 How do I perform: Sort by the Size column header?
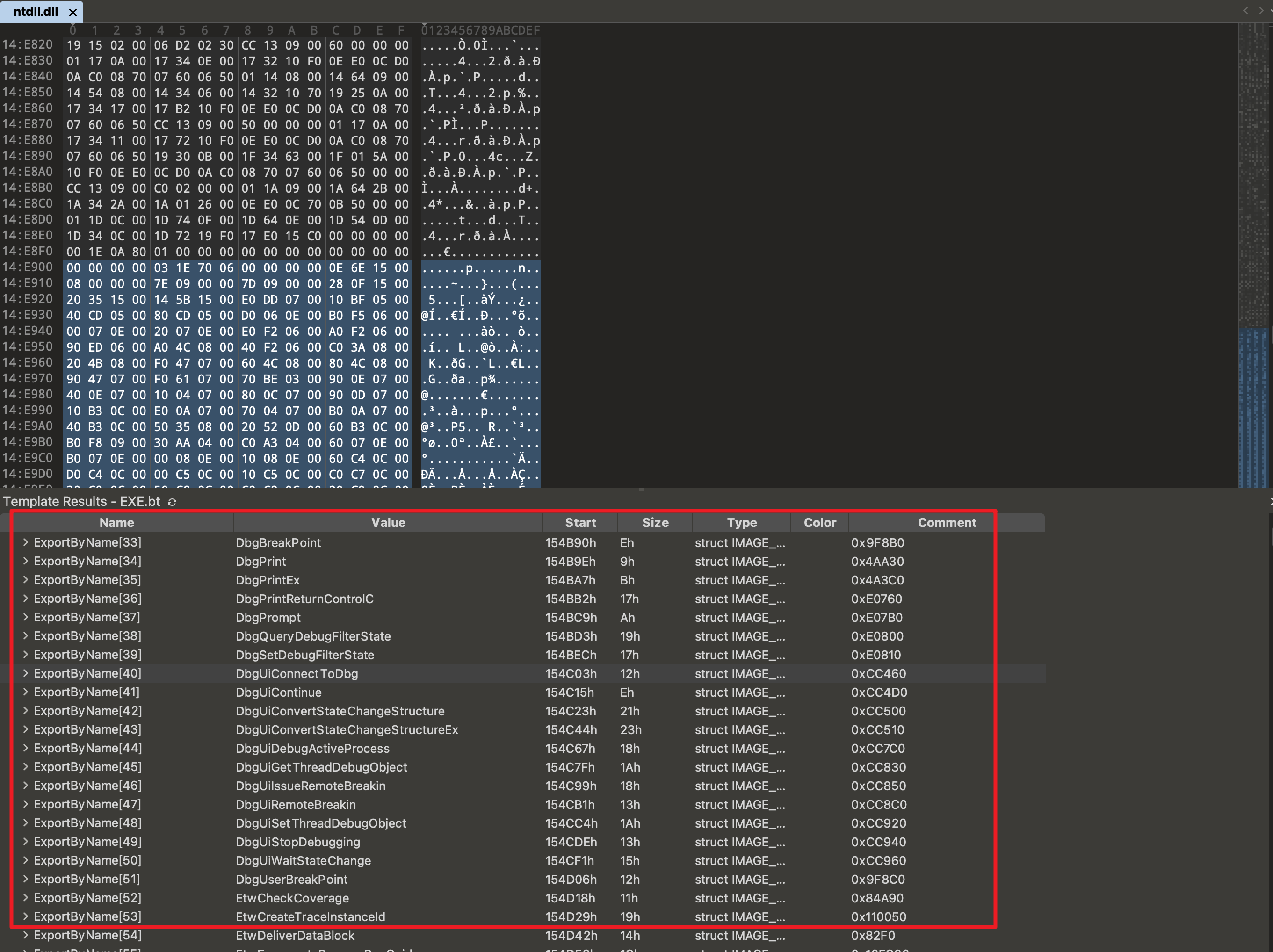[655, 522]
